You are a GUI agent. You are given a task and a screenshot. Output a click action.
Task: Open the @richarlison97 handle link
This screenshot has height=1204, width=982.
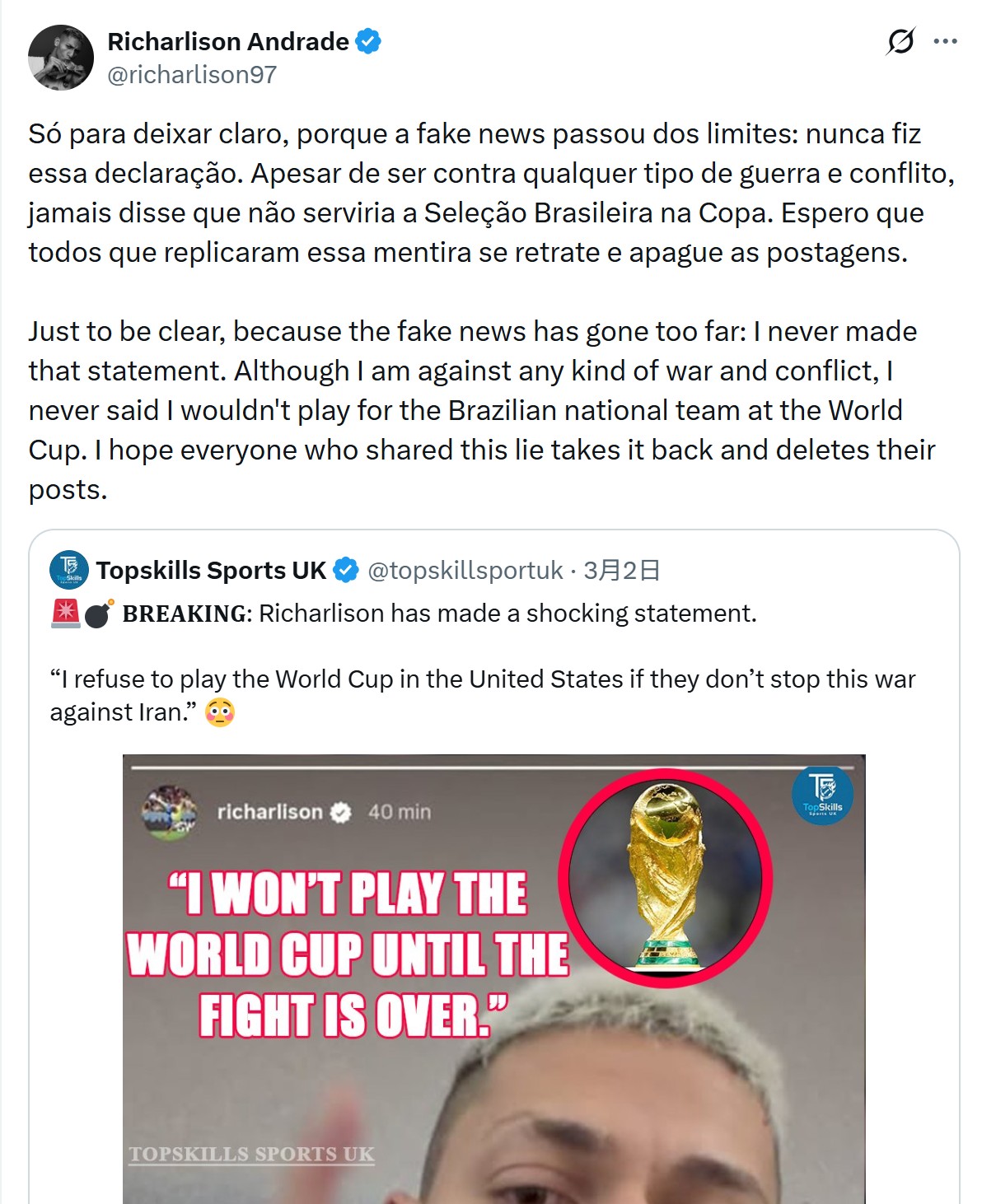click(192, 75)
